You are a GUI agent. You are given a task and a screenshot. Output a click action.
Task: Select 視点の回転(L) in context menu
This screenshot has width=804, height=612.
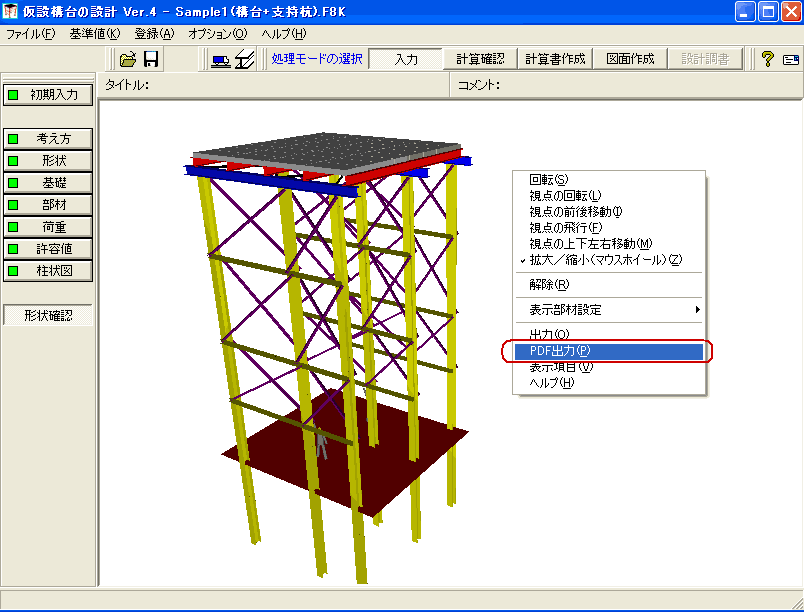(609, 195)
